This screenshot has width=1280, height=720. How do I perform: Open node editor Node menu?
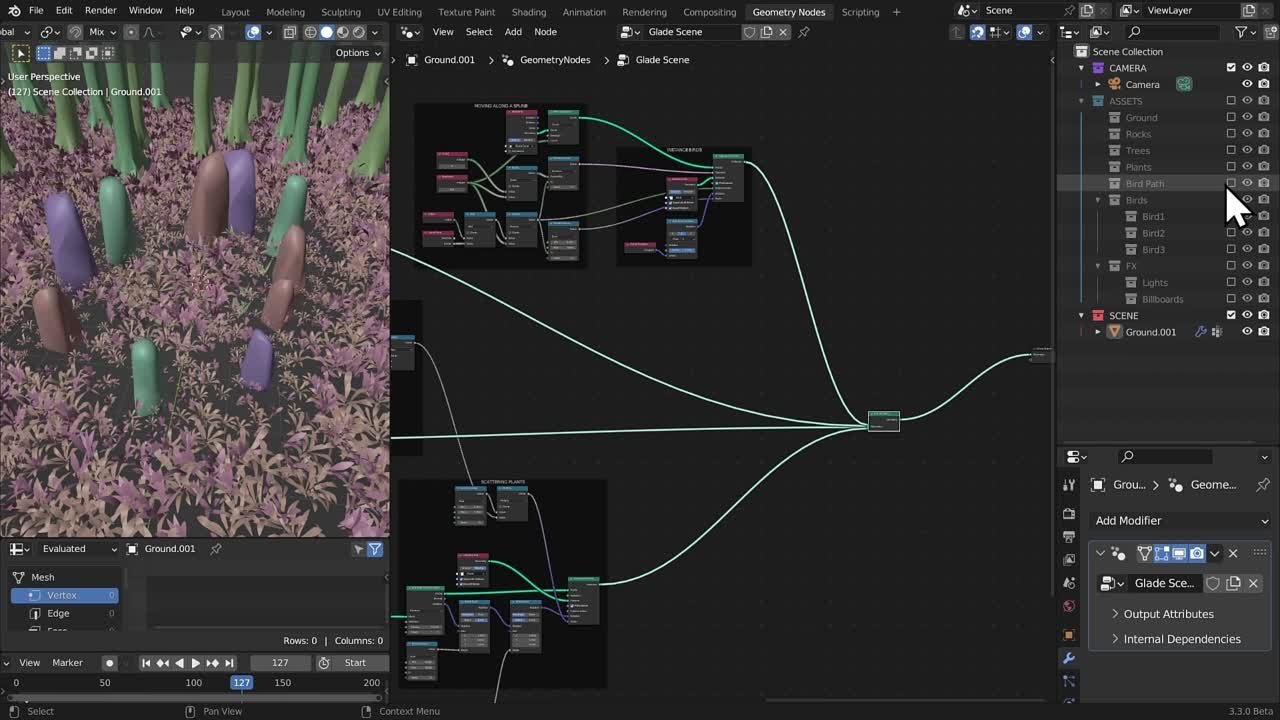tap(545, 32)
